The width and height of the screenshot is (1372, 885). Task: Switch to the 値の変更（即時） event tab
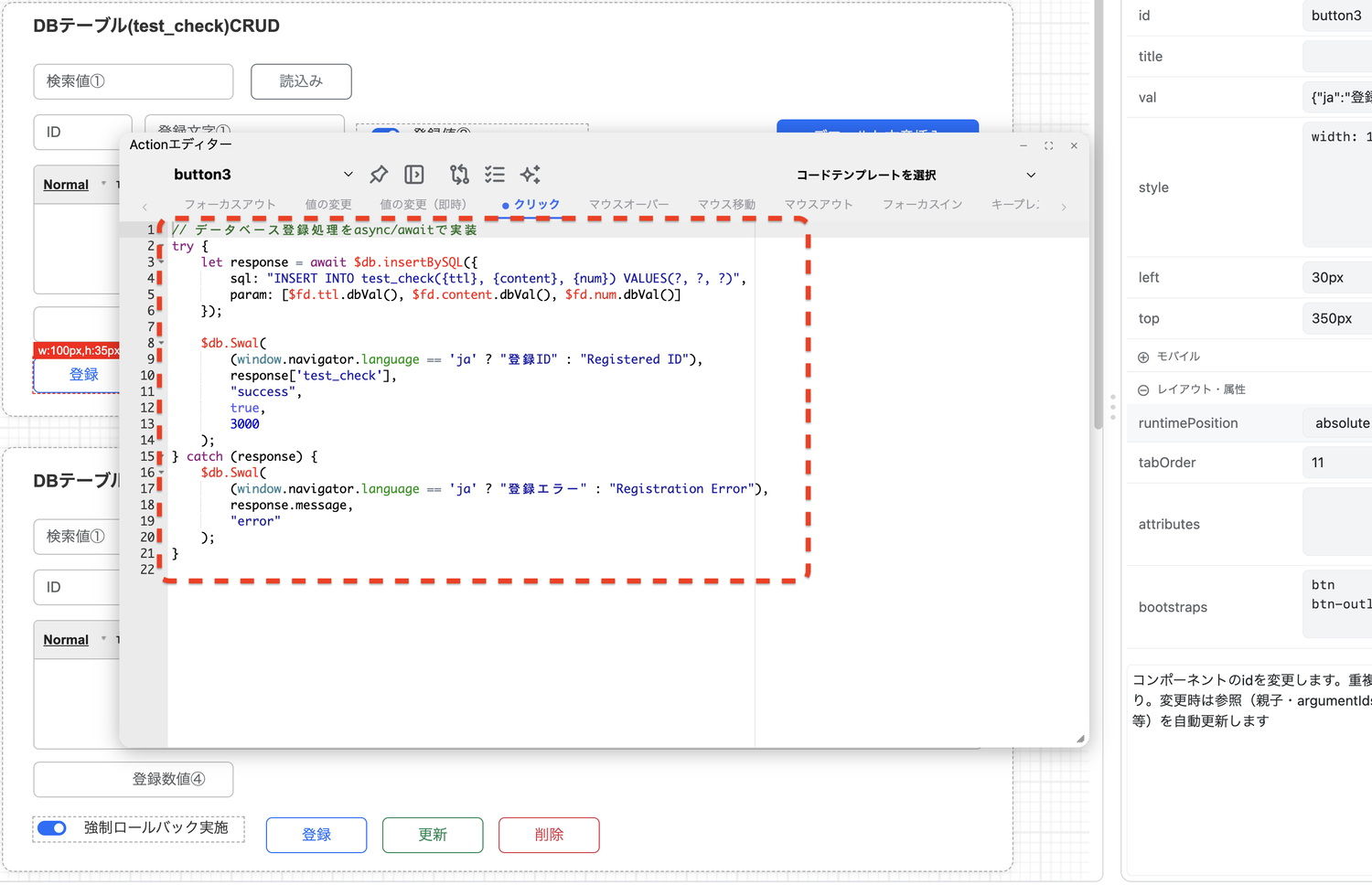click(x=423, y=205)
